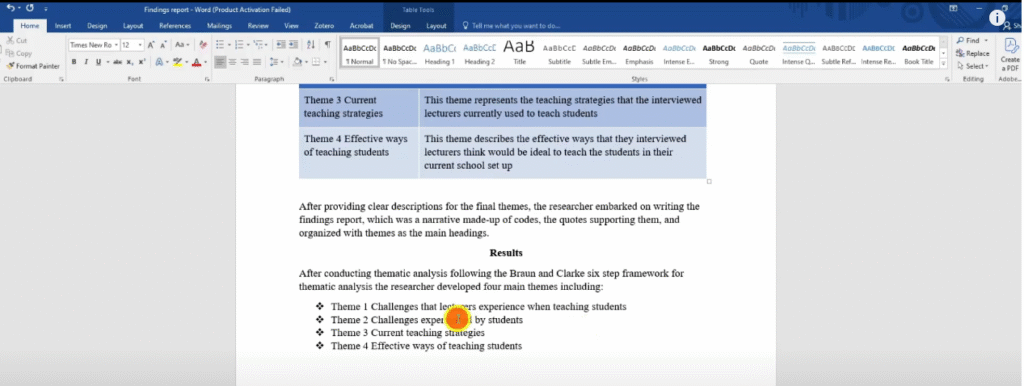Apply the Heading 2 style

point(479,54)
